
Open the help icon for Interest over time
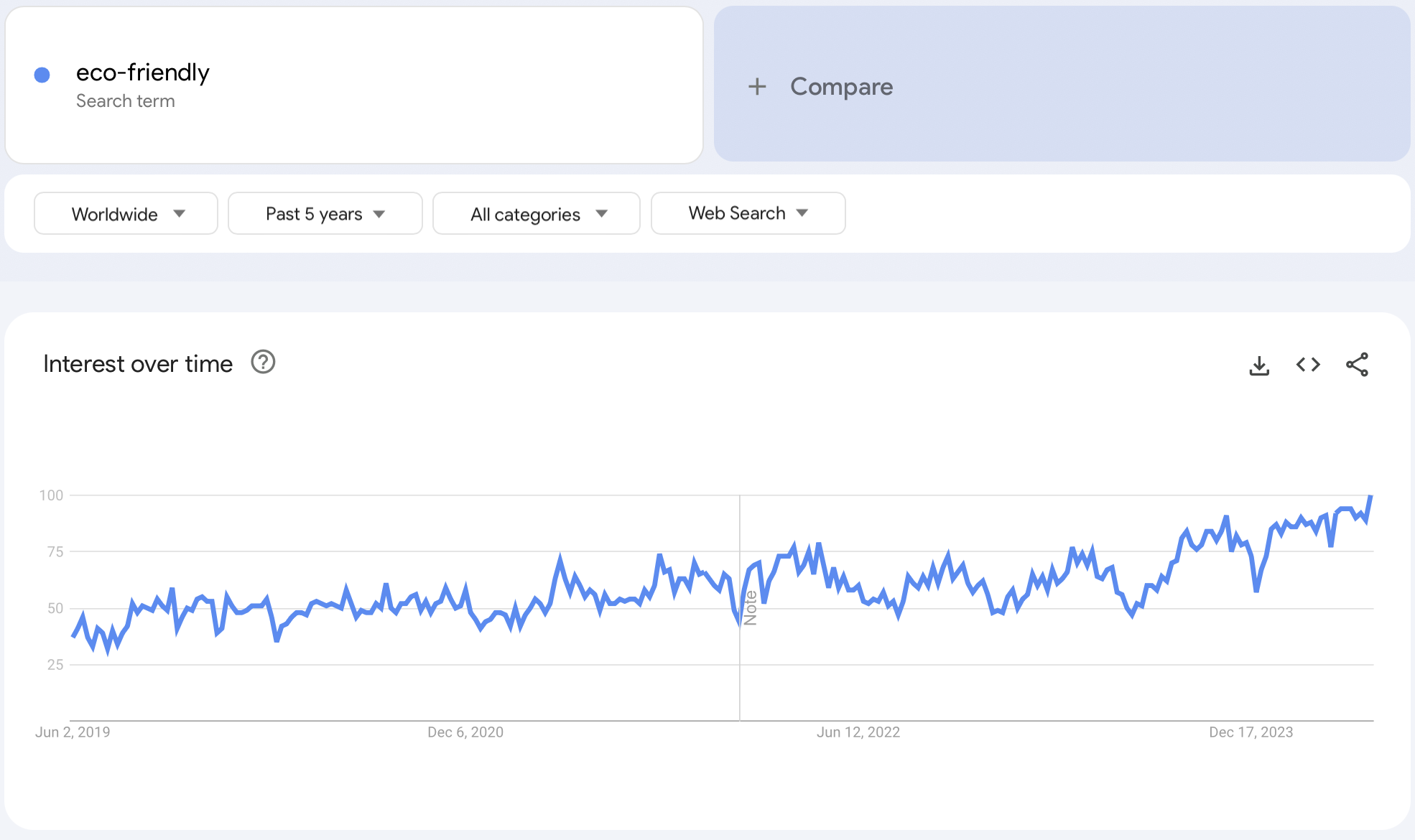coord(263,363)
